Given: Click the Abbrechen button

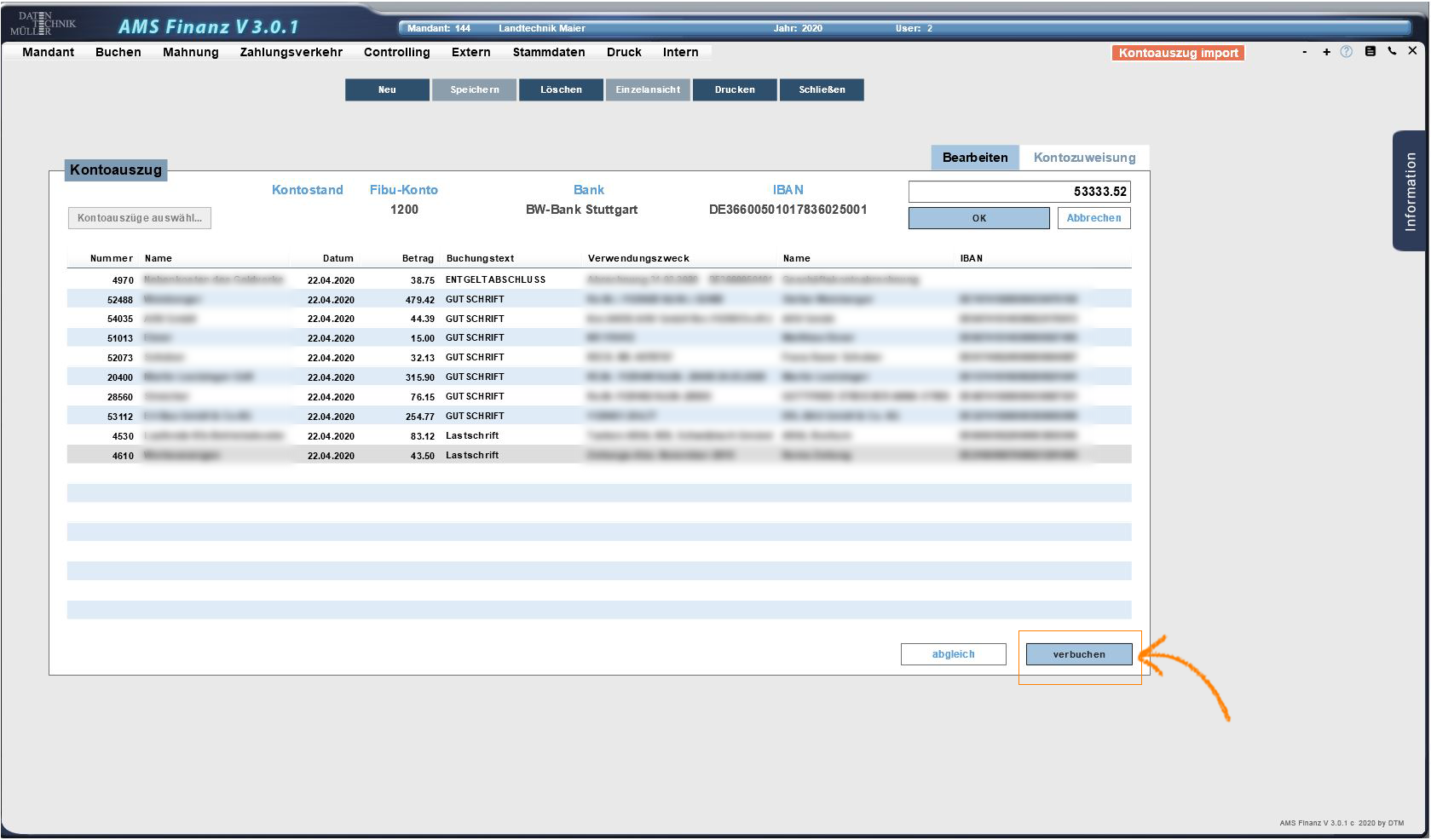Looking at the screenshot, I should click(1093, 218).
